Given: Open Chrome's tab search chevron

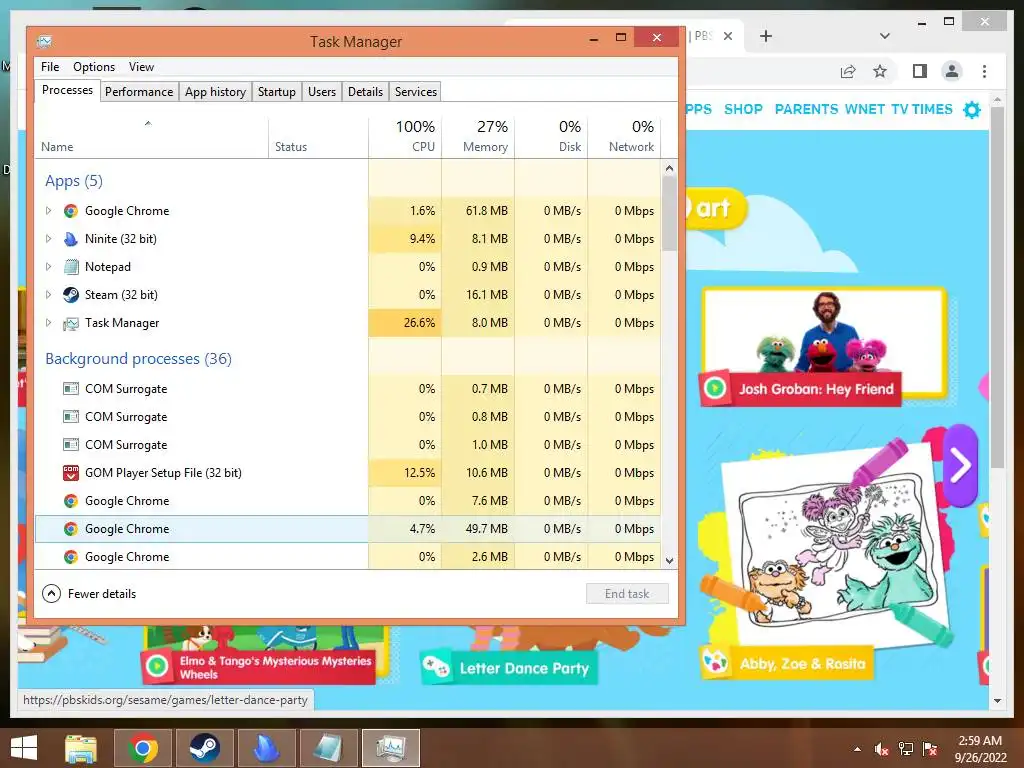Looking at the screenshot, I should 884,36.
